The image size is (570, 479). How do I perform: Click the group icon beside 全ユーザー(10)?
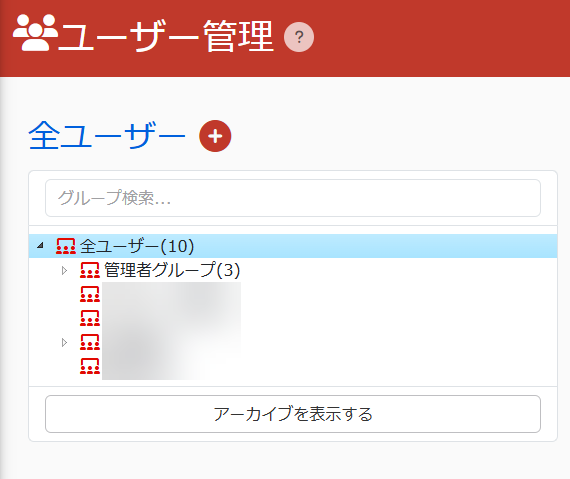pos(66,246)
